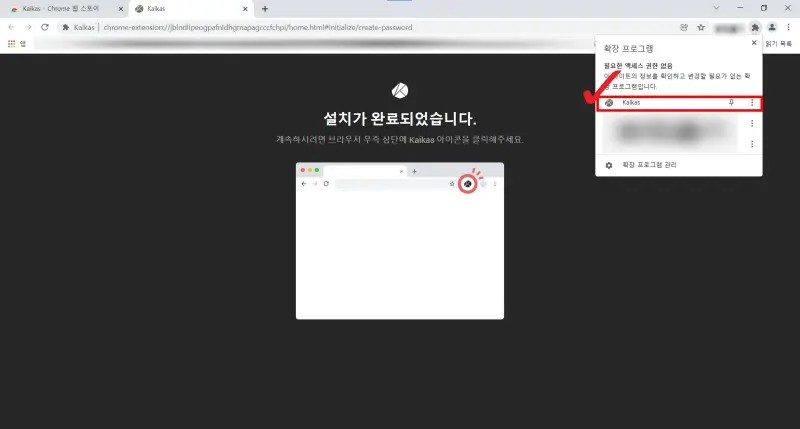Close the 확장 프로그램 popup
This screenshot has width=800, height=429.
coord(754,43)
